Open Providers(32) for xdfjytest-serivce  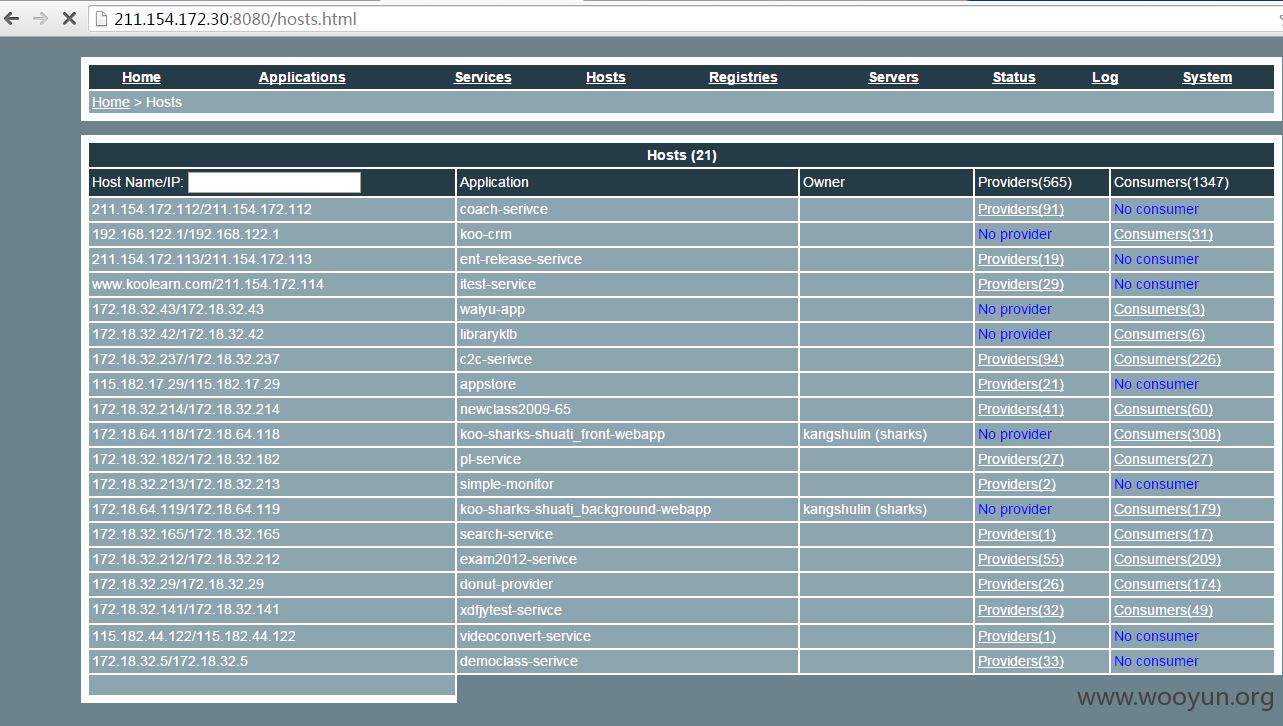[1021, 610]
